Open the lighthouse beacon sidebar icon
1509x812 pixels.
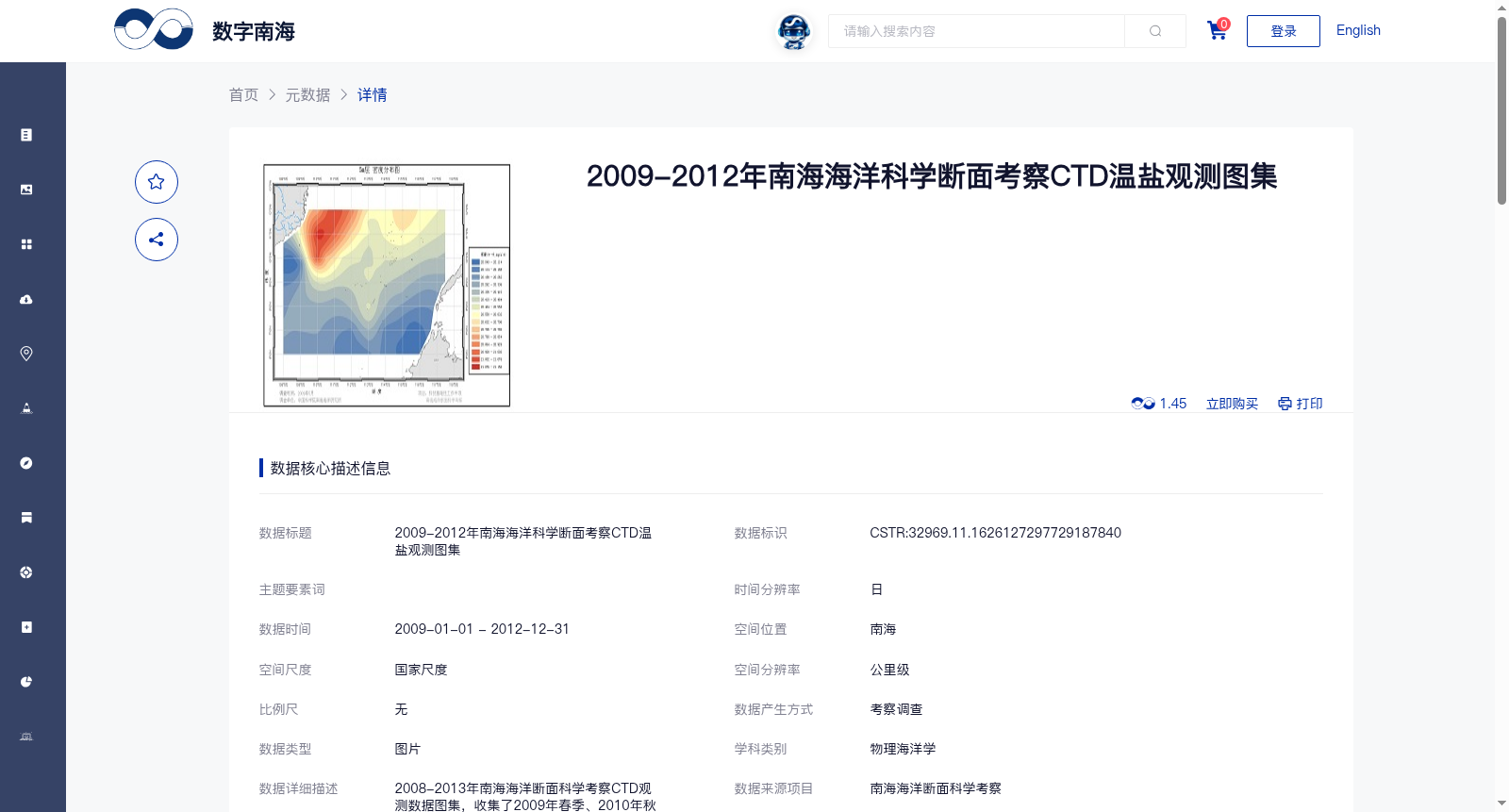[26, 408]
